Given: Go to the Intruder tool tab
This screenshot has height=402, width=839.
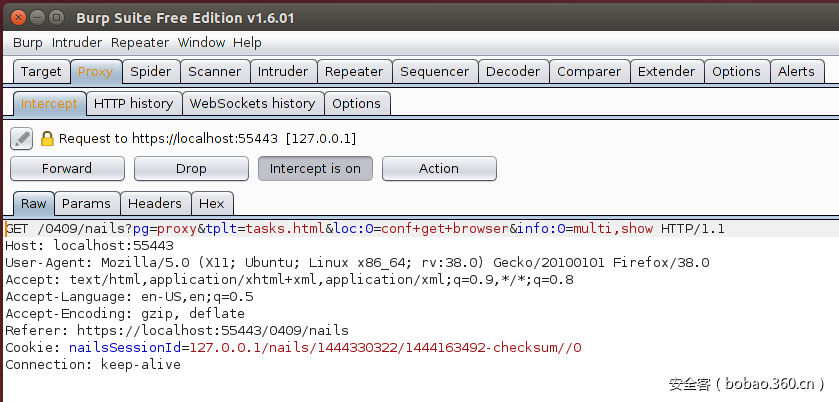Looking at the screenshot, I should pos(283,72).
